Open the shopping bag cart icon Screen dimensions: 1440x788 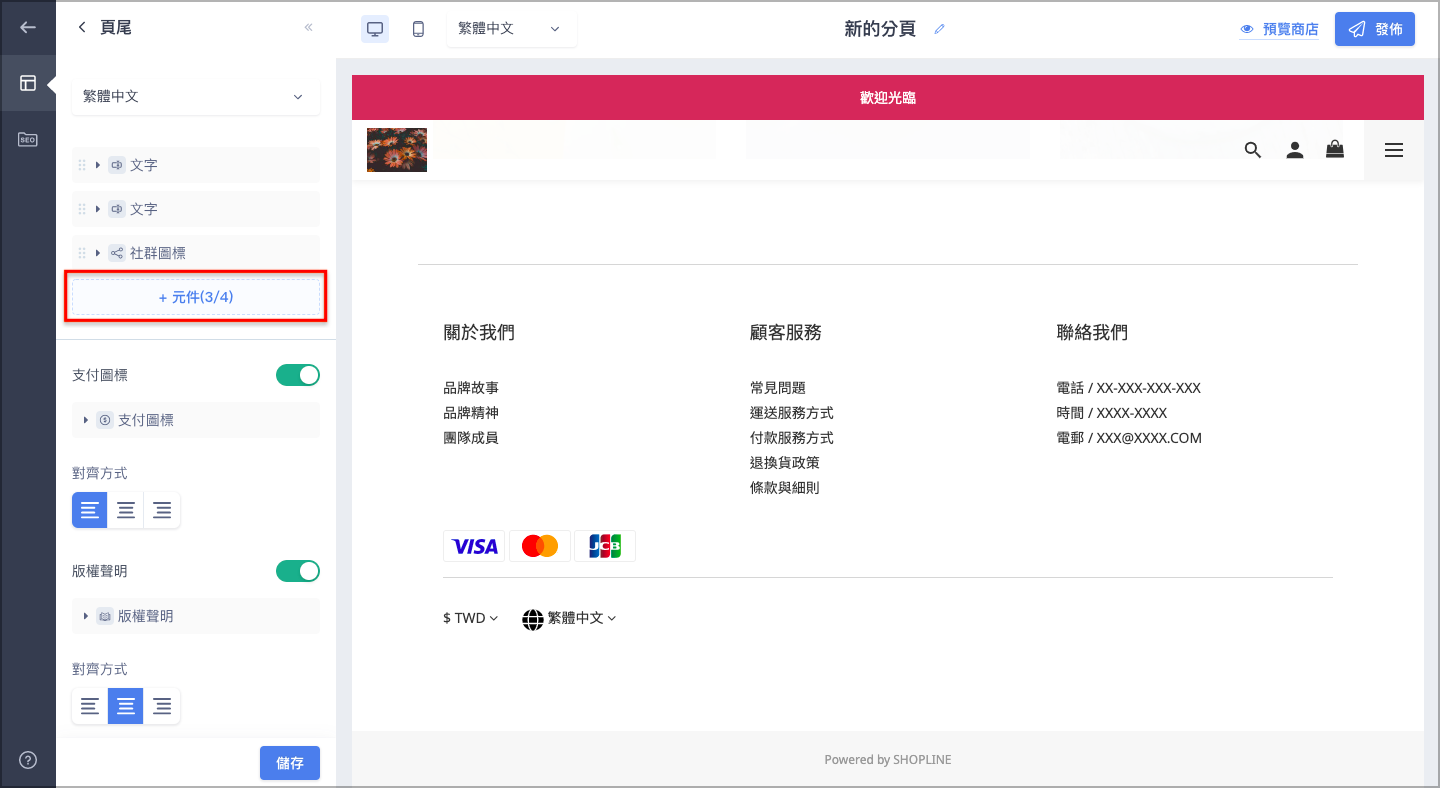tap(1335, 150)
